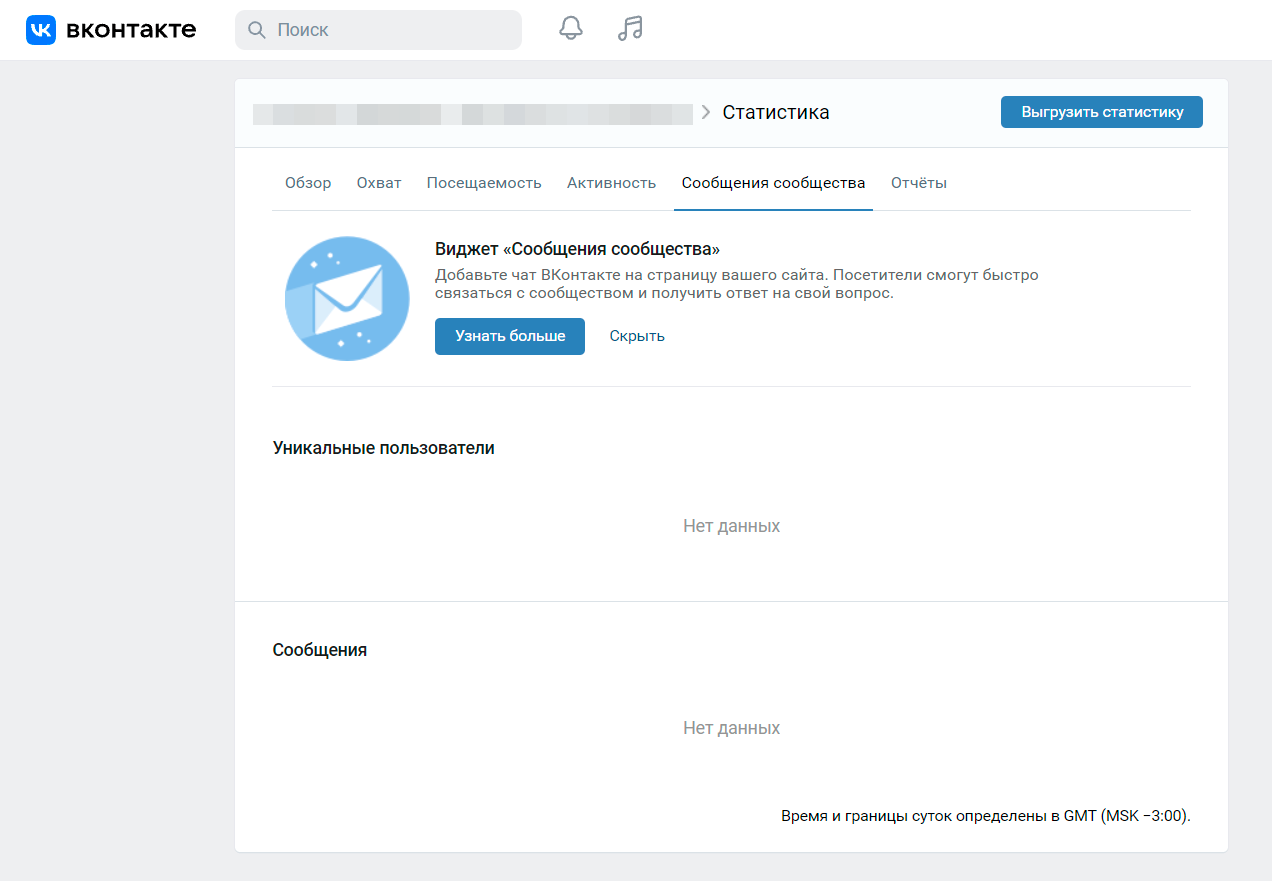The image size is (1272, 881).
Task: Select the Сообщения сообщества tab
Action: (774, 183)
